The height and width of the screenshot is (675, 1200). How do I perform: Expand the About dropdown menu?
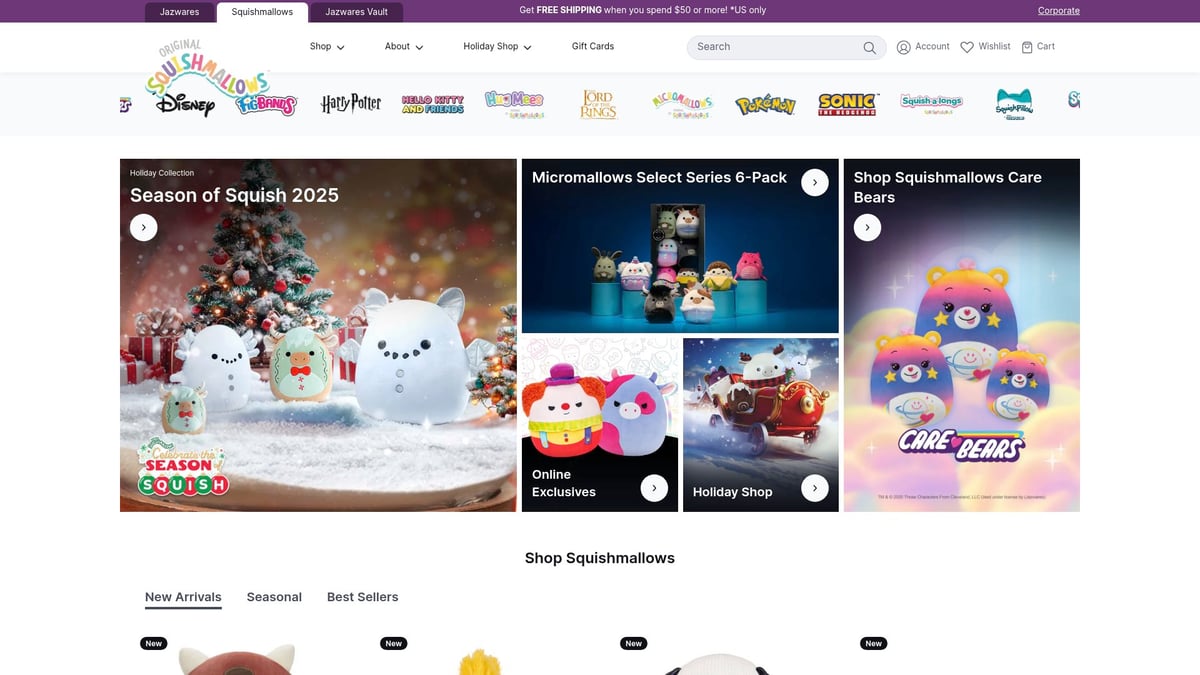tap(404, 47)
